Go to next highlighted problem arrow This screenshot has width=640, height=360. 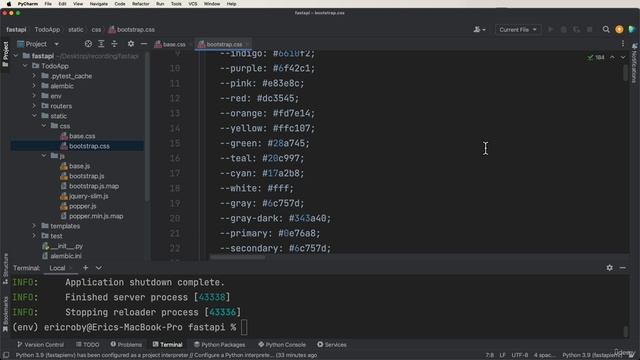(623, 57)
